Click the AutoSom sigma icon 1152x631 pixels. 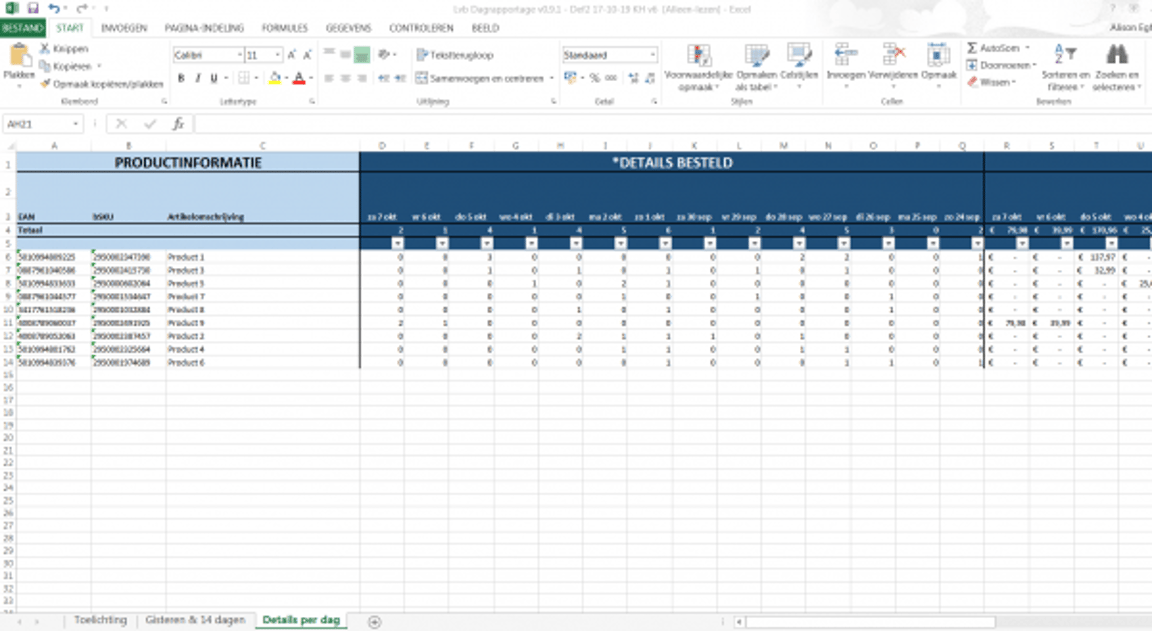972,48
